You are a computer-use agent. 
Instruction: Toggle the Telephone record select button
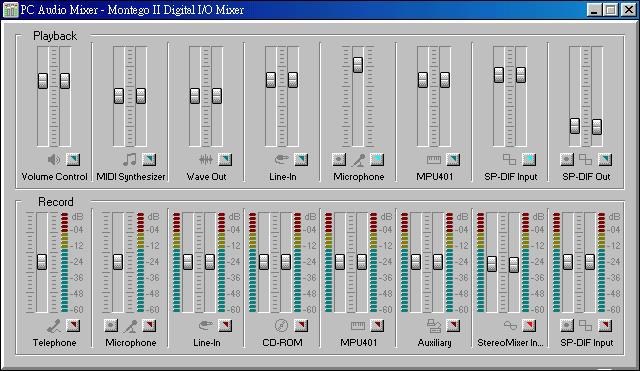click(73, 326)
